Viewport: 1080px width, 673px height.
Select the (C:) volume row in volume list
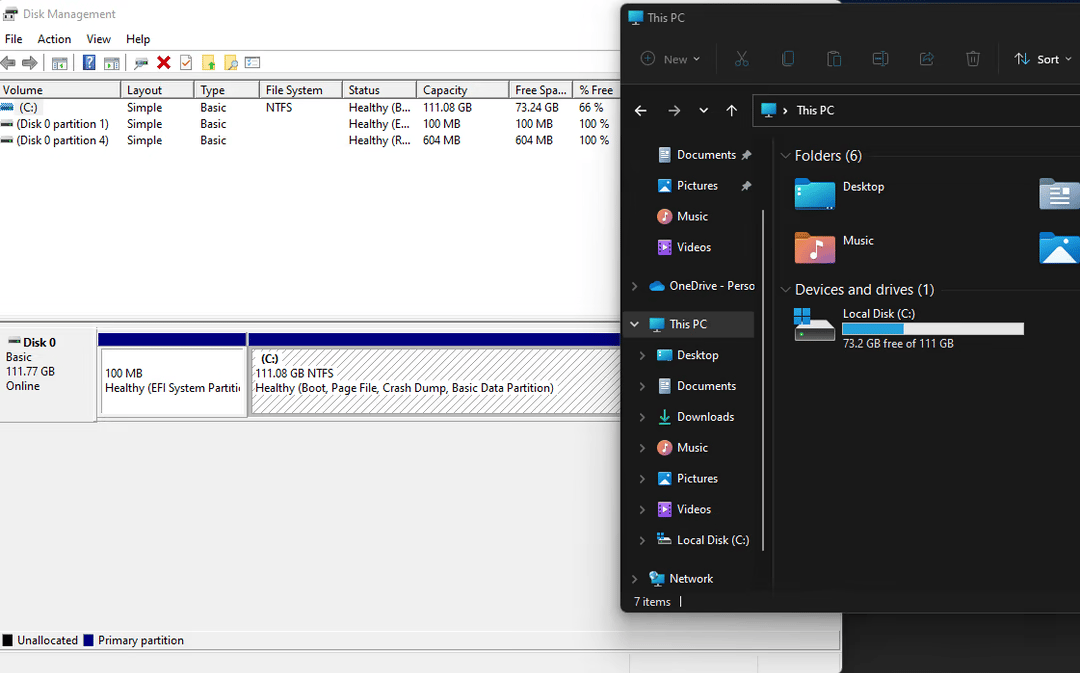tap(310, 108)
